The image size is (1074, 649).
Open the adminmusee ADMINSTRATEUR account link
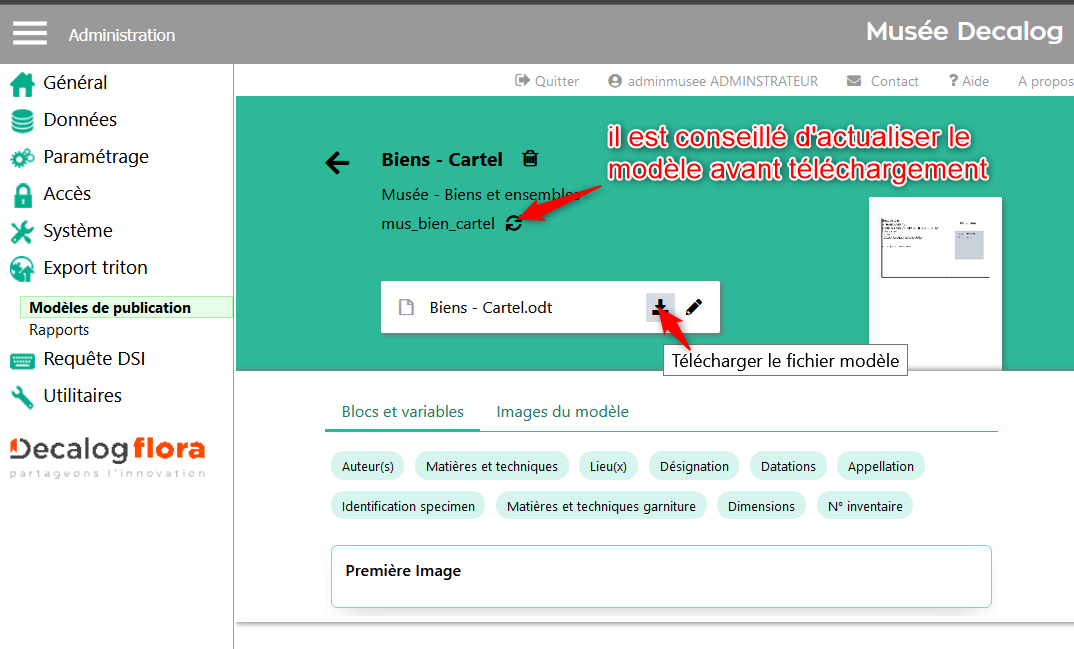point(723,81)
